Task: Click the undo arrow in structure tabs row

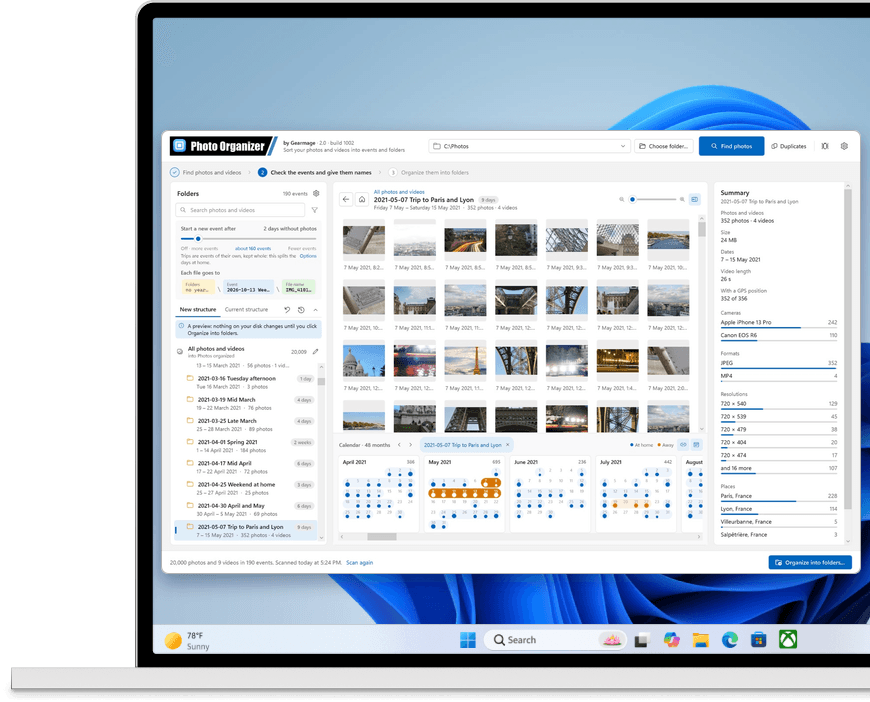Action: coord(287,310)
